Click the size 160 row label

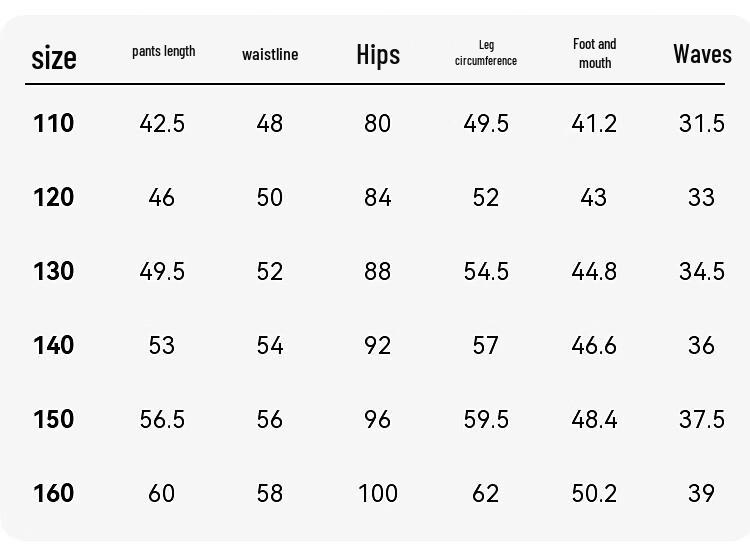coord(54,493)
